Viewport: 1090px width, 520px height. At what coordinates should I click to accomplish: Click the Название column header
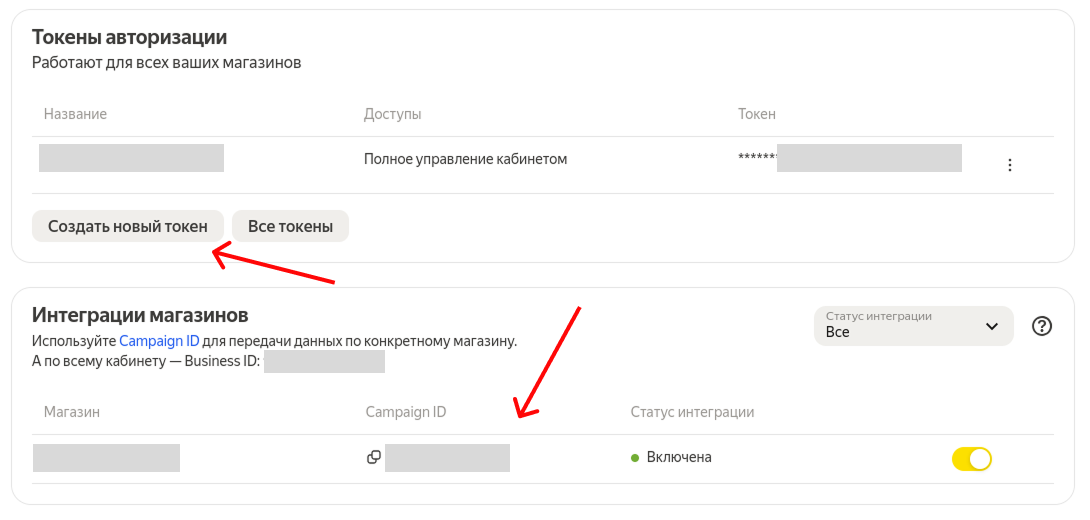75,114
